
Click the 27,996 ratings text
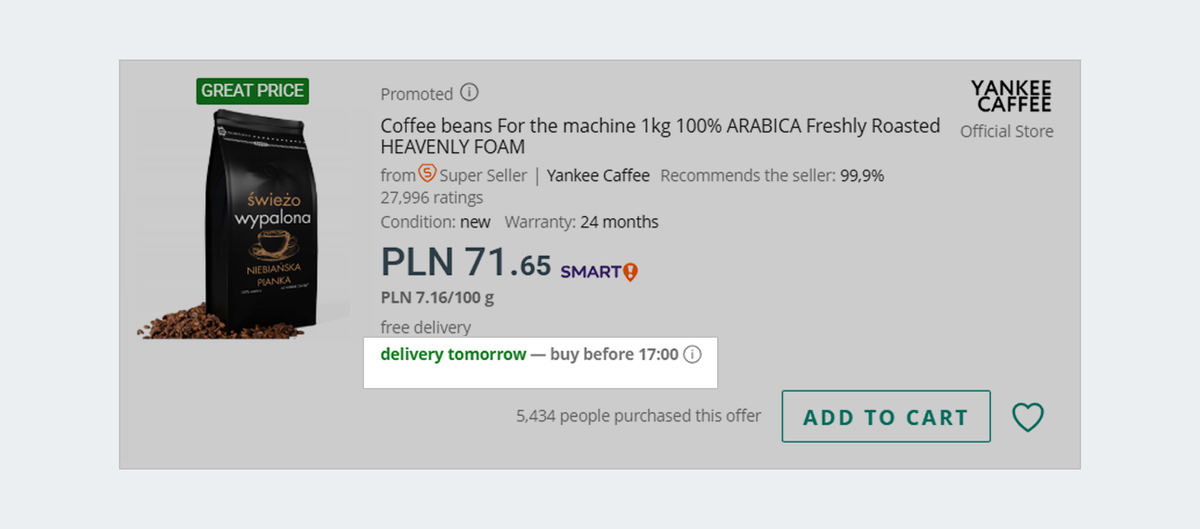(432, 198)
